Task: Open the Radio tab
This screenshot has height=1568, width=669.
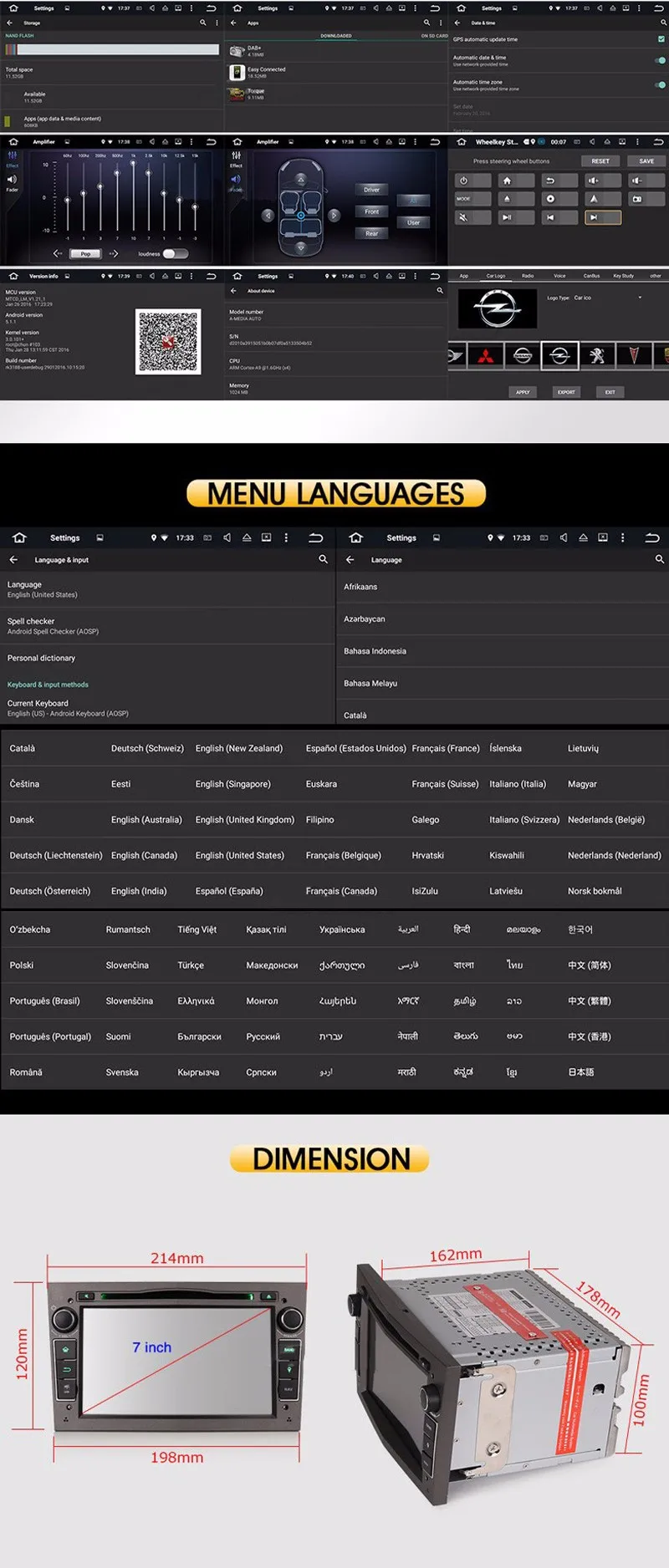Action: click(528, 276)
